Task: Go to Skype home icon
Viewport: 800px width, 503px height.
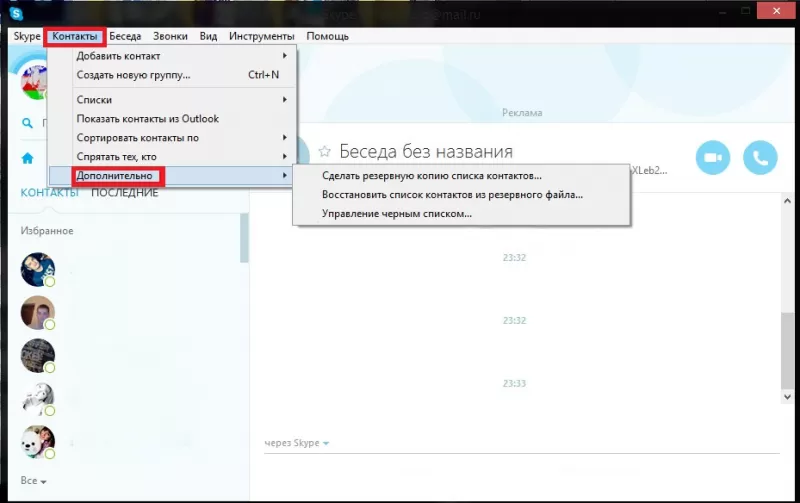Action: [28, 159]
